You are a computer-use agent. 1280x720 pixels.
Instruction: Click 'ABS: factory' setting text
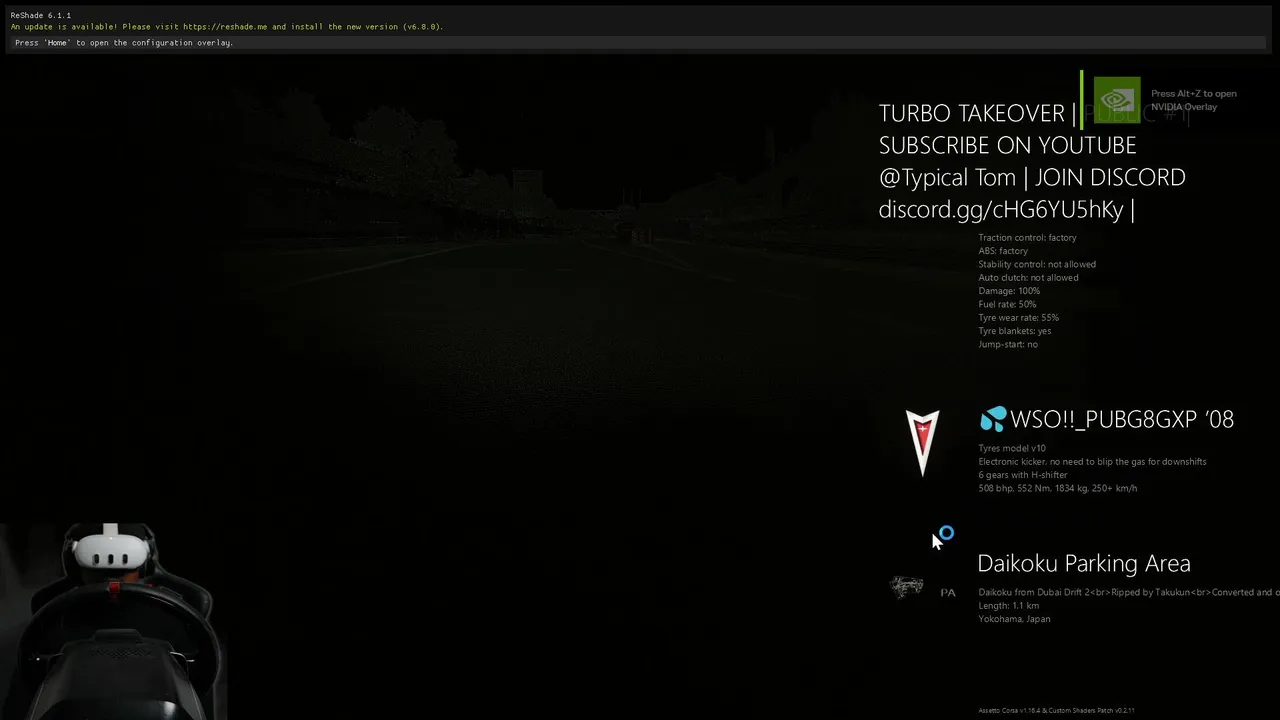click(1003, 251)
